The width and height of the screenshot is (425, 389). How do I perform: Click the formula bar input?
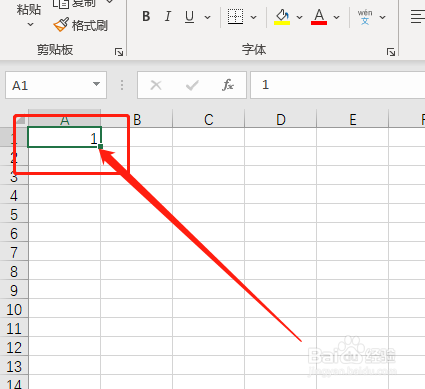tap(338, 85)
